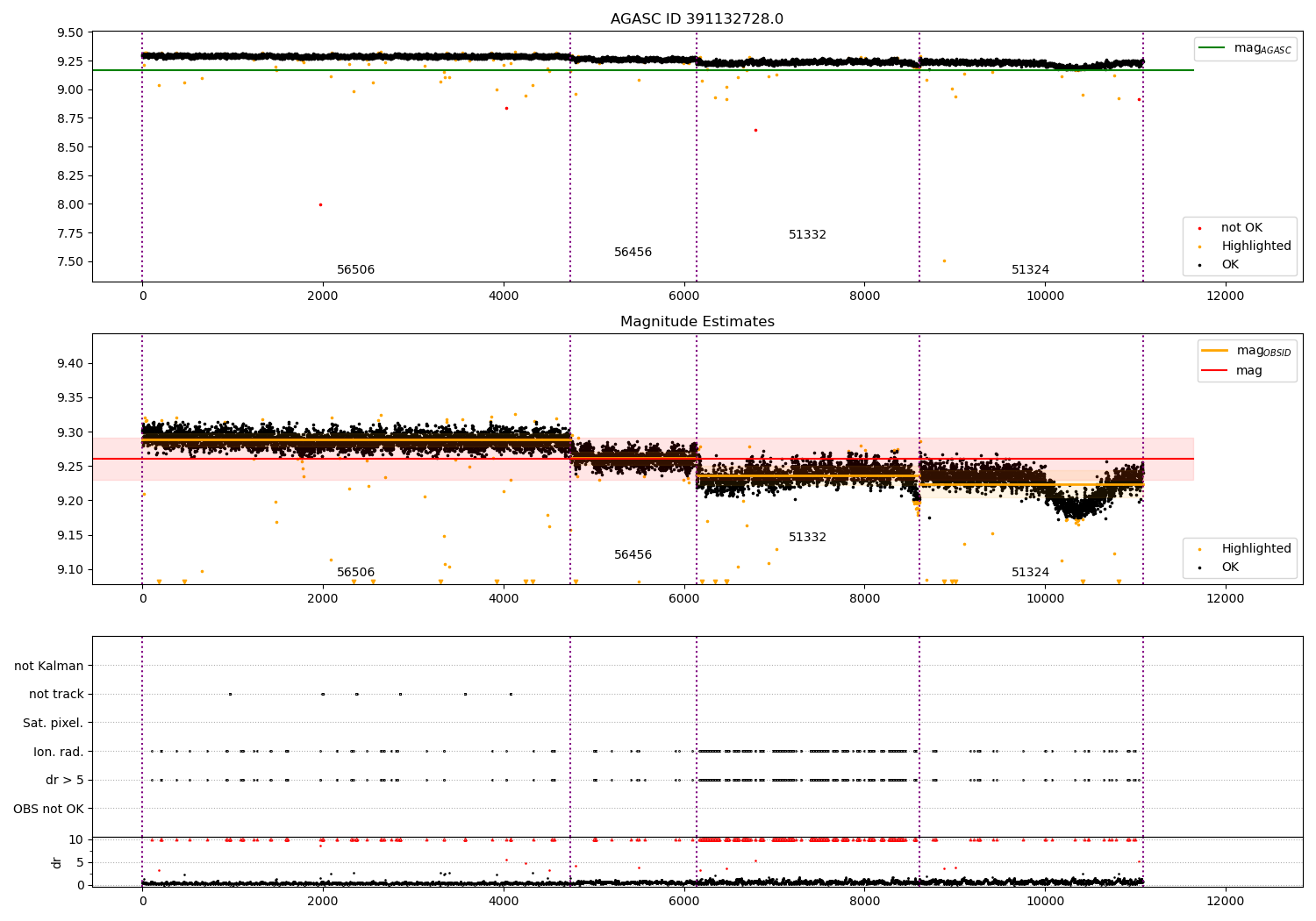This screenshot has height=921, width=1316.
Task: Click the 4000 x-axis tick under the top plot
Action: (504, 296)
